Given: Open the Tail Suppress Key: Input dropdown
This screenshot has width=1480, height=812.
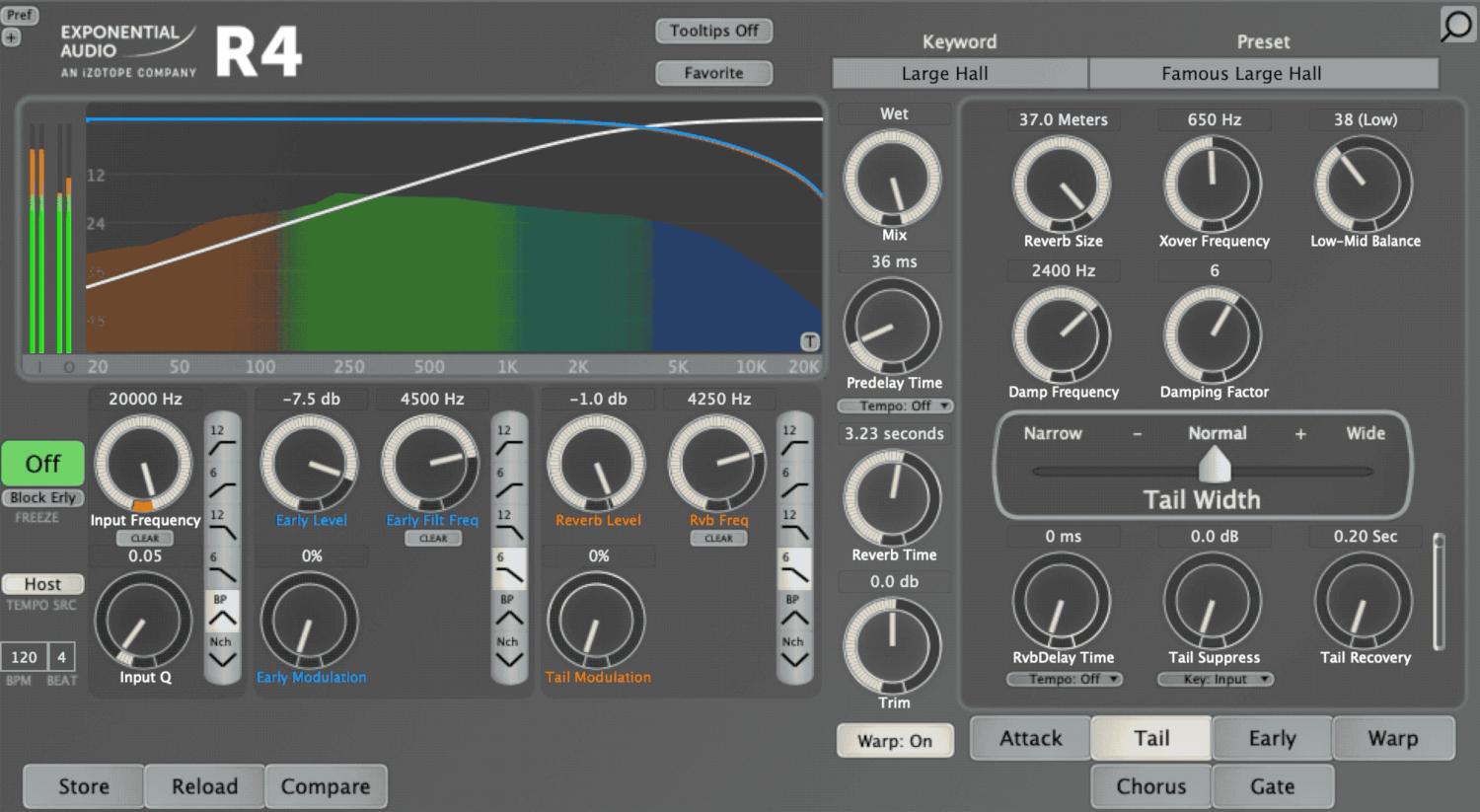Looking at the screenshot, I should point(1216,679).
